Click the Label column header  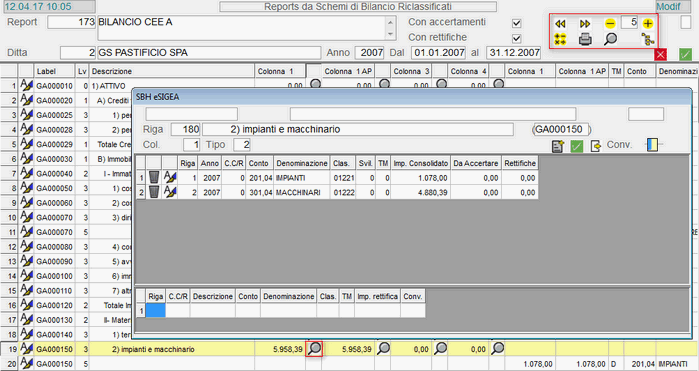point(54,71)
